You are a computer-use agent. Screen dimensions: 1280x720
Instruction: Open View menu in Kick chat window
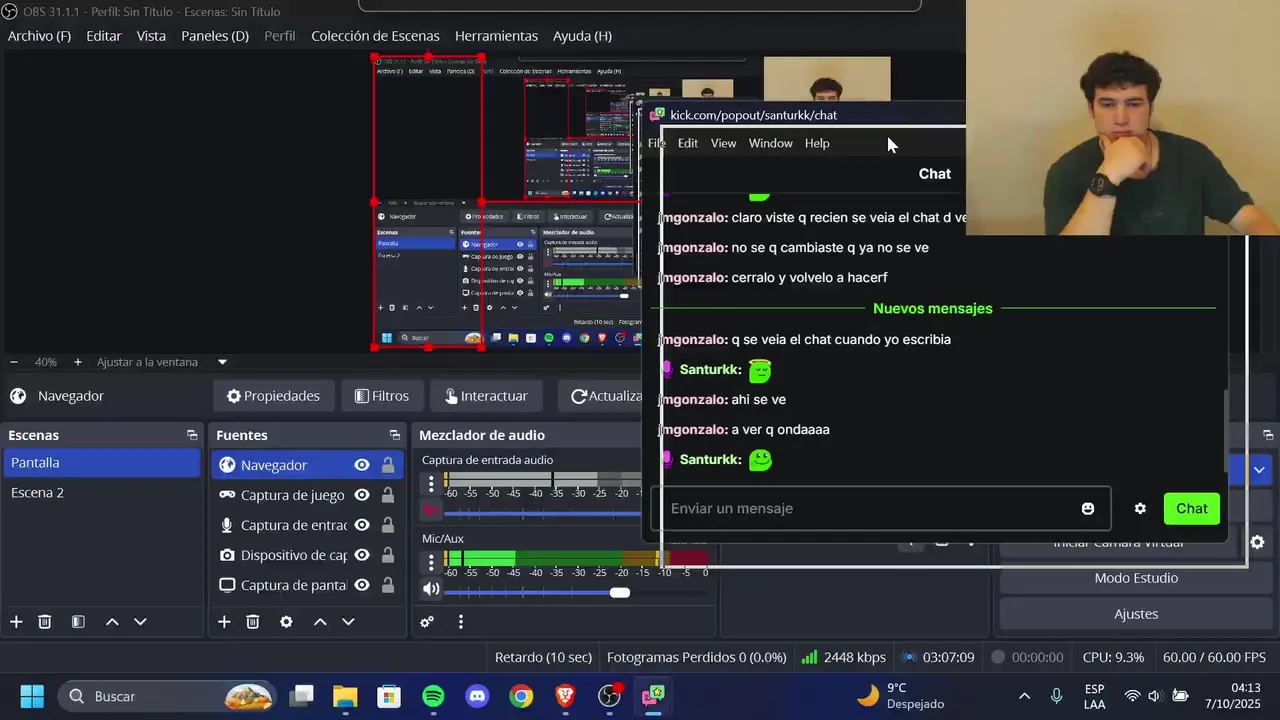[723, 143]
